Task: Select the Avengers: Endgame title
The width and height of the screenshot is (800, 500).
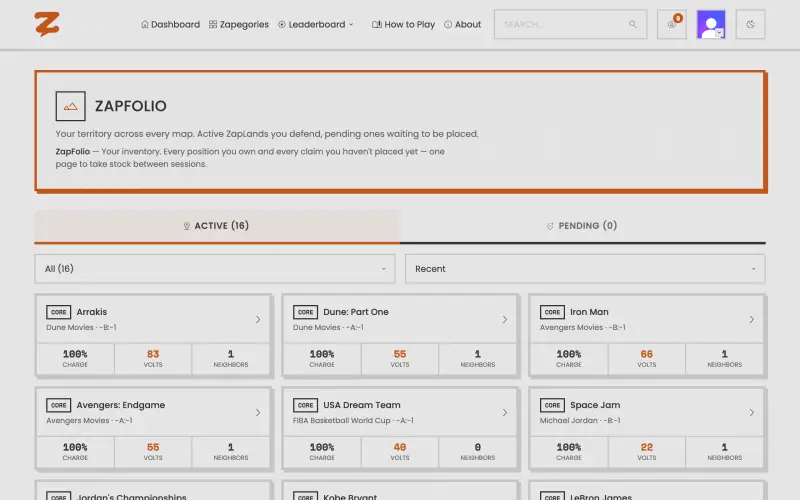Action: (x=120, y=405)
